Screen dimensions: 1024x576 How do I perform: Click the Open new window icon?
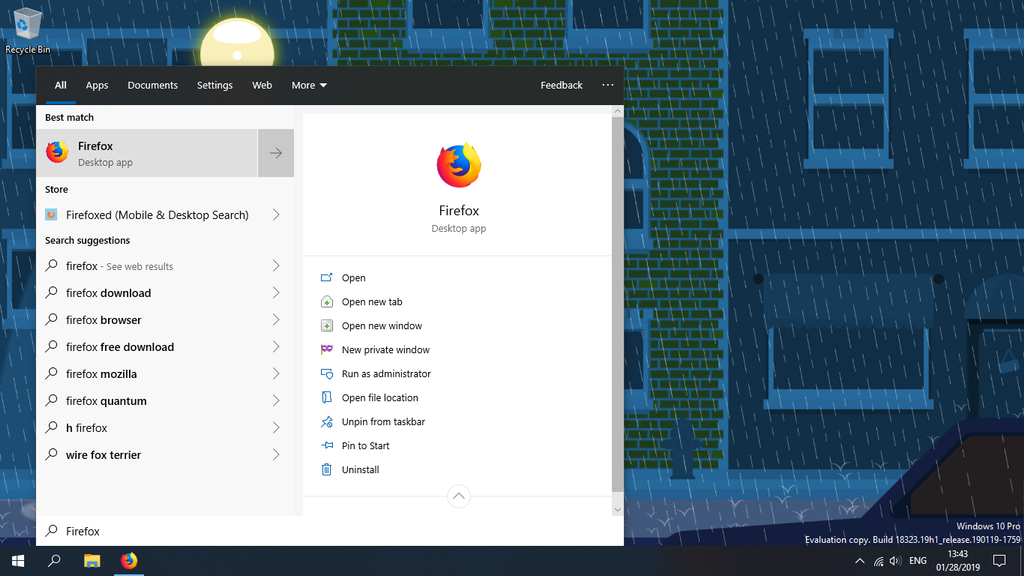(x=327, y=326)
